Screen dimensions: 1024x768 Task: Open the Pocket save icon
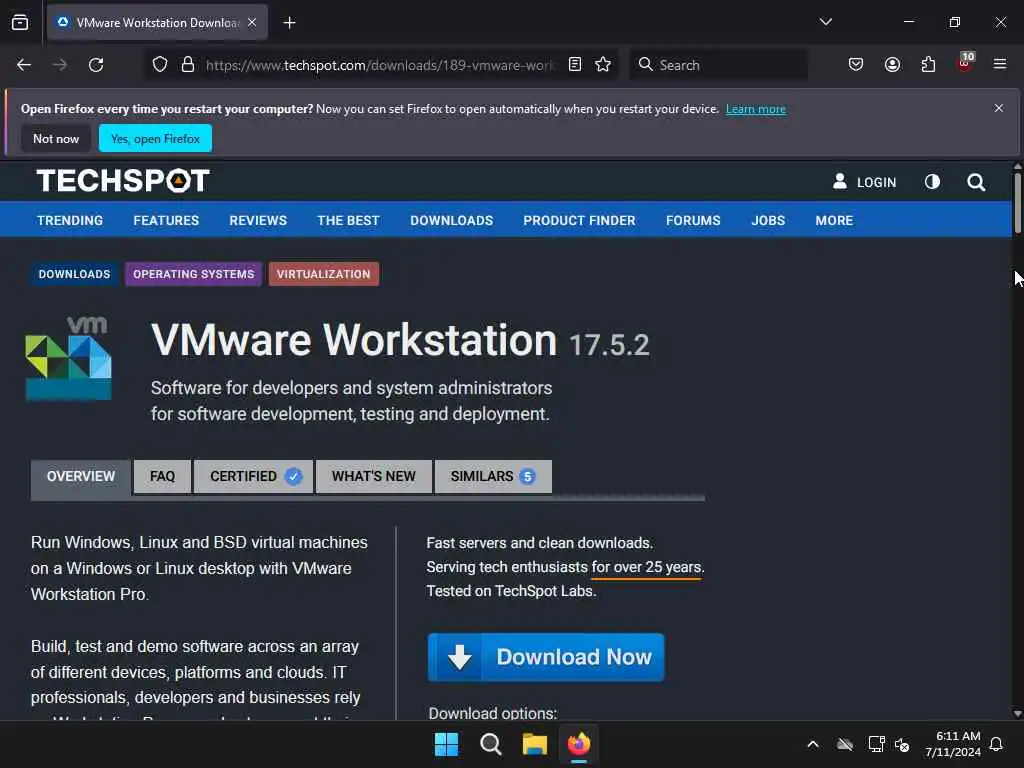(856, 65)
